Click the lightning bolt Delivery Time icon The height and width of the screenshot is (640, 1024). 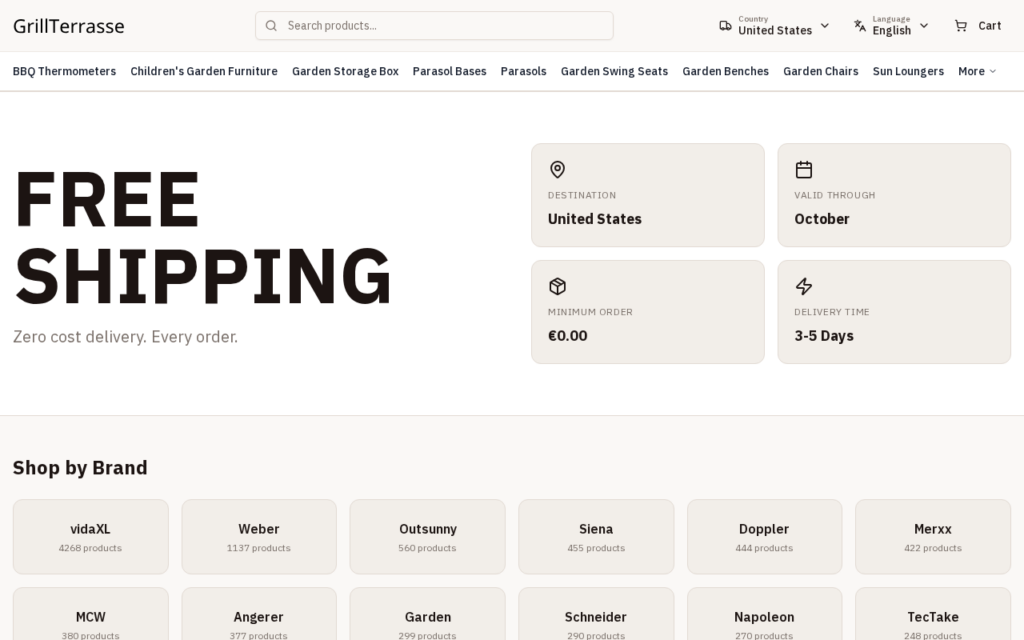tap(804, 286)
